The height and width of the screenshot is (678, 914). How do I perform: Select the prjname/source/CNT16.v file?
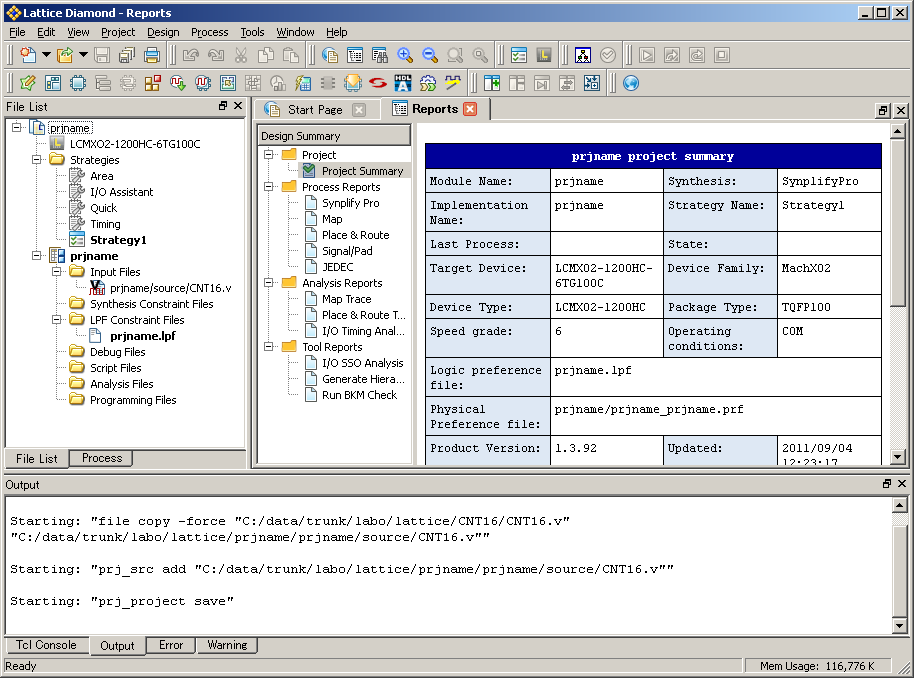point(170,288)
